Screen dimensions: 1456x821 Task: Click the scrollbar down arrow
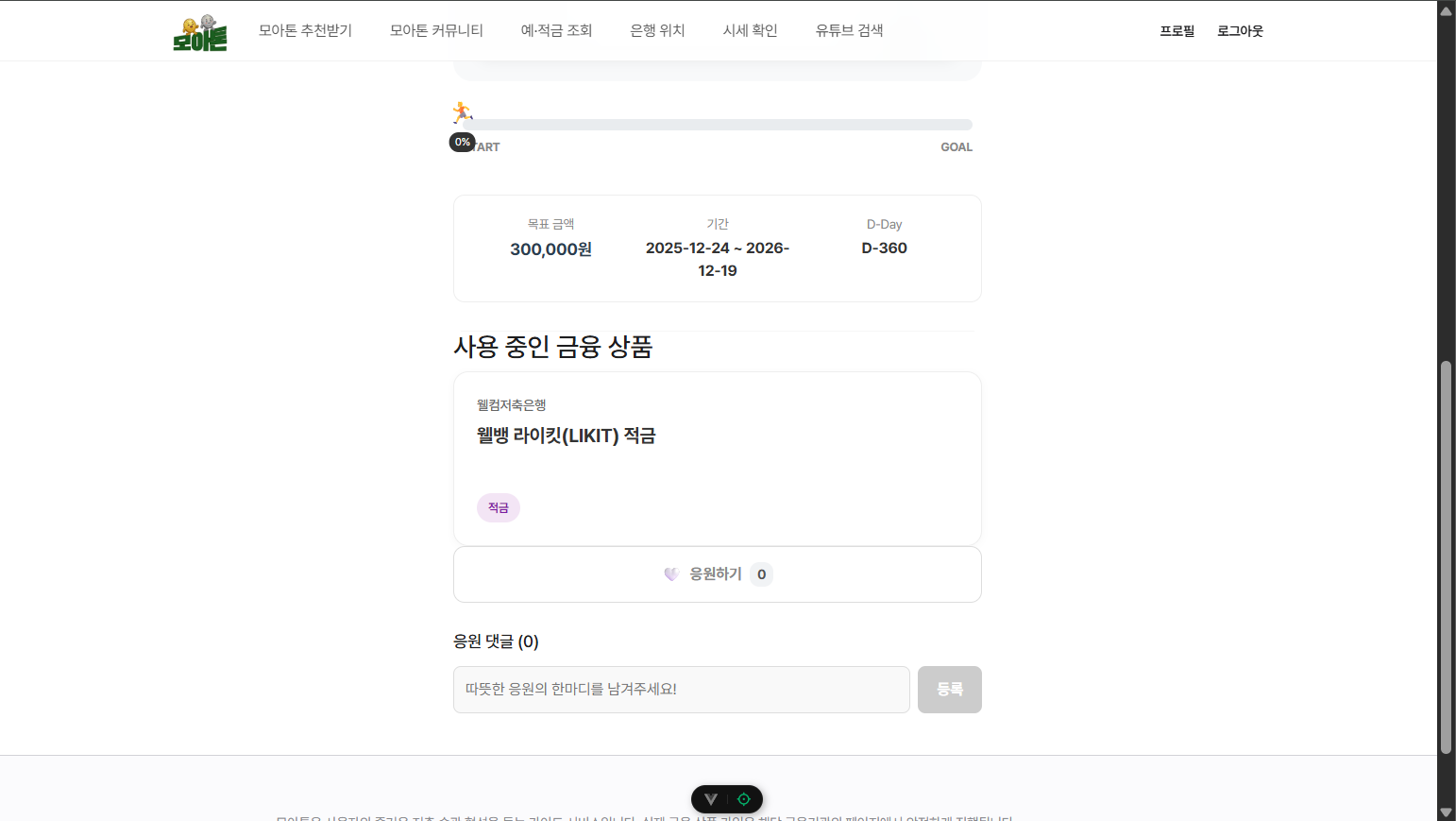1446,812
